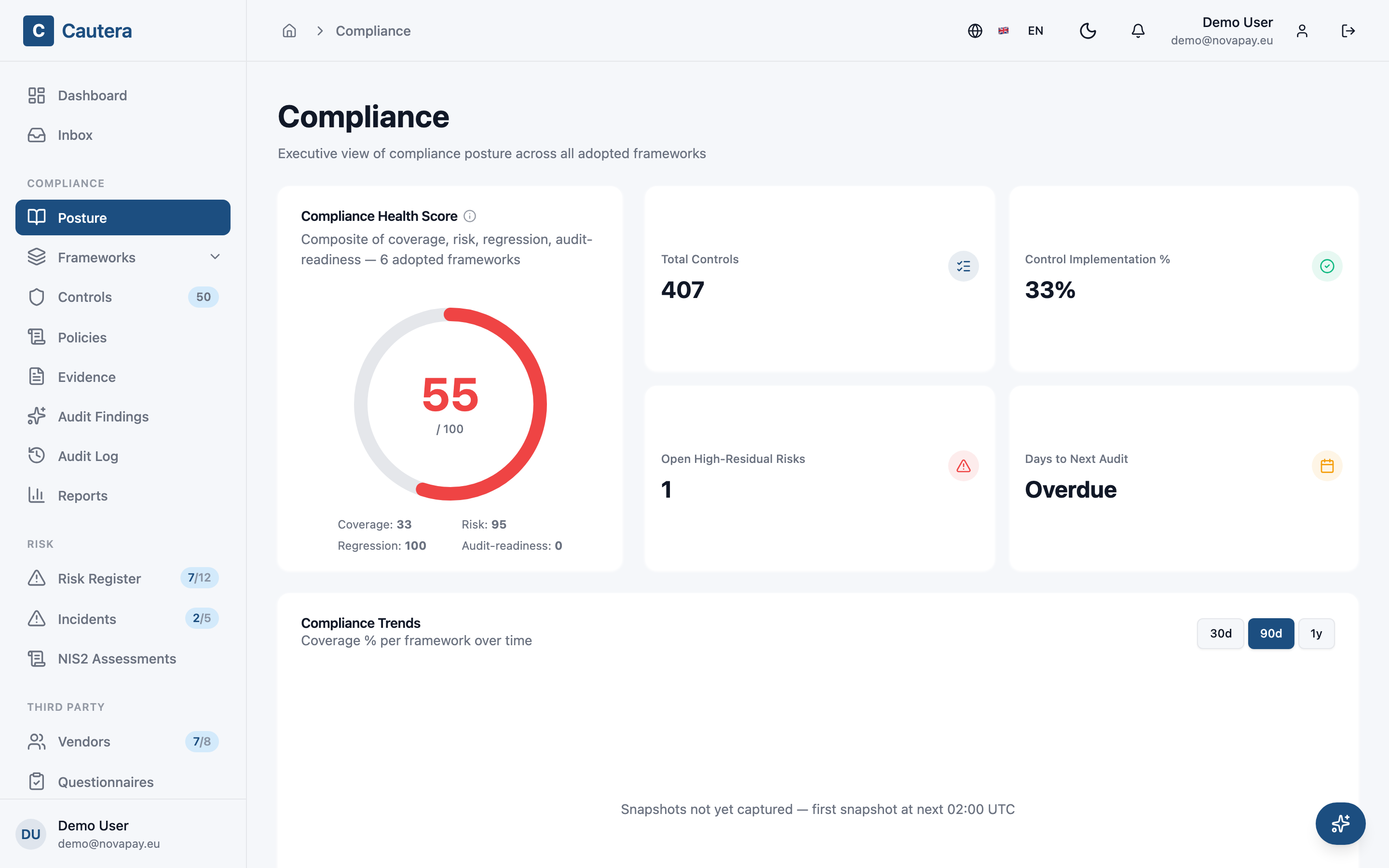Click the Risk Register warning icon

coord(37,578)
